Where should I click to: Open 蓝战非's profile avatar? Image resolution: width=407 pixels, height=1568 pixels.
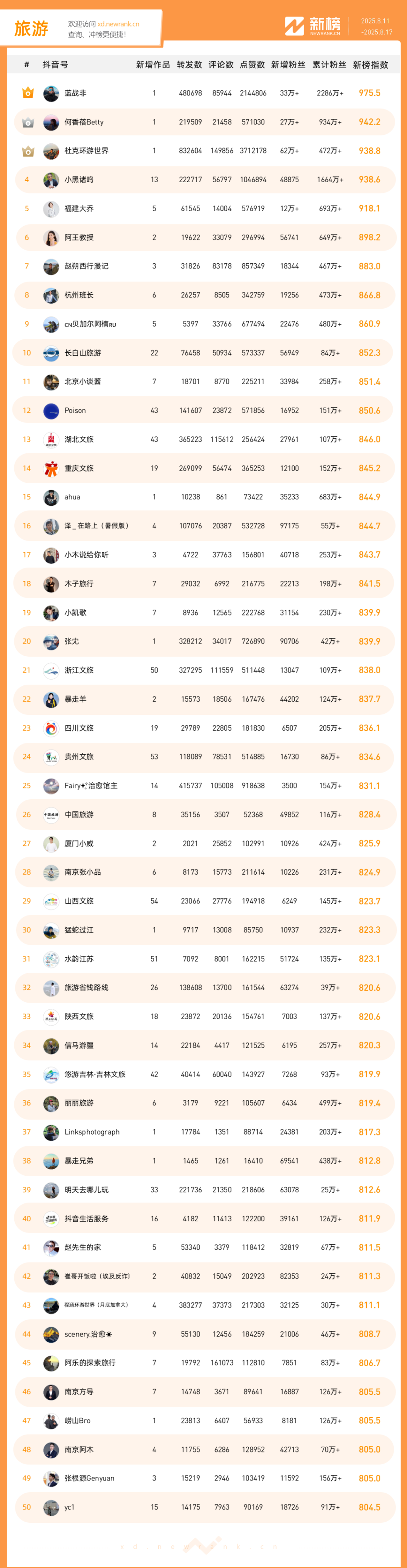(51, 93)
